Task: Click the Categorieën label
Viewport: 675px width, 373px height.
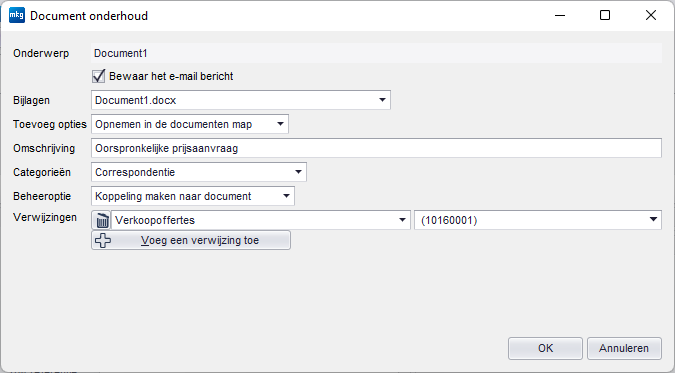Action: coord(42,172)
